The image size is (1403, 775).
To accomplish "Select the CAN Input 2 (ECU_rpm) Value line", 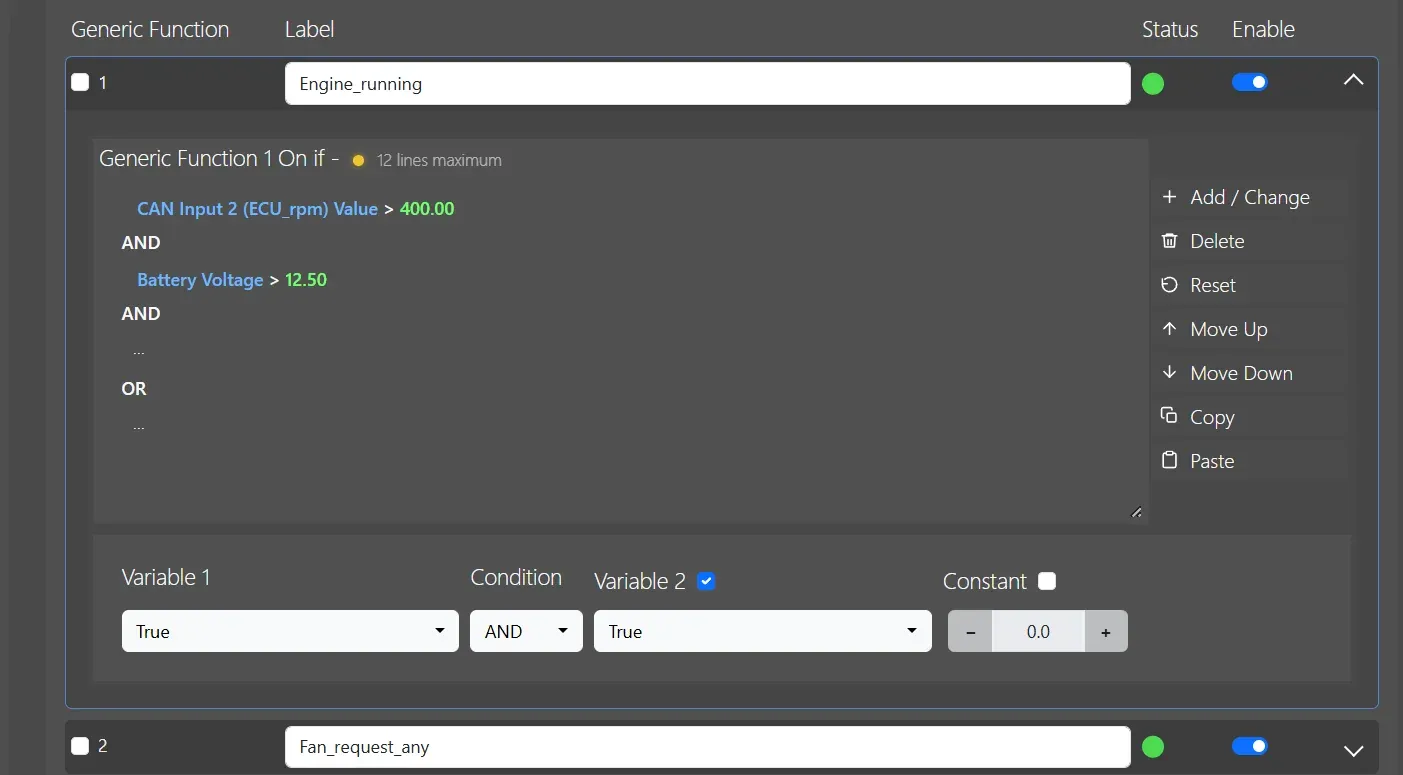I will pyautogui.click(x=296, y=209).
